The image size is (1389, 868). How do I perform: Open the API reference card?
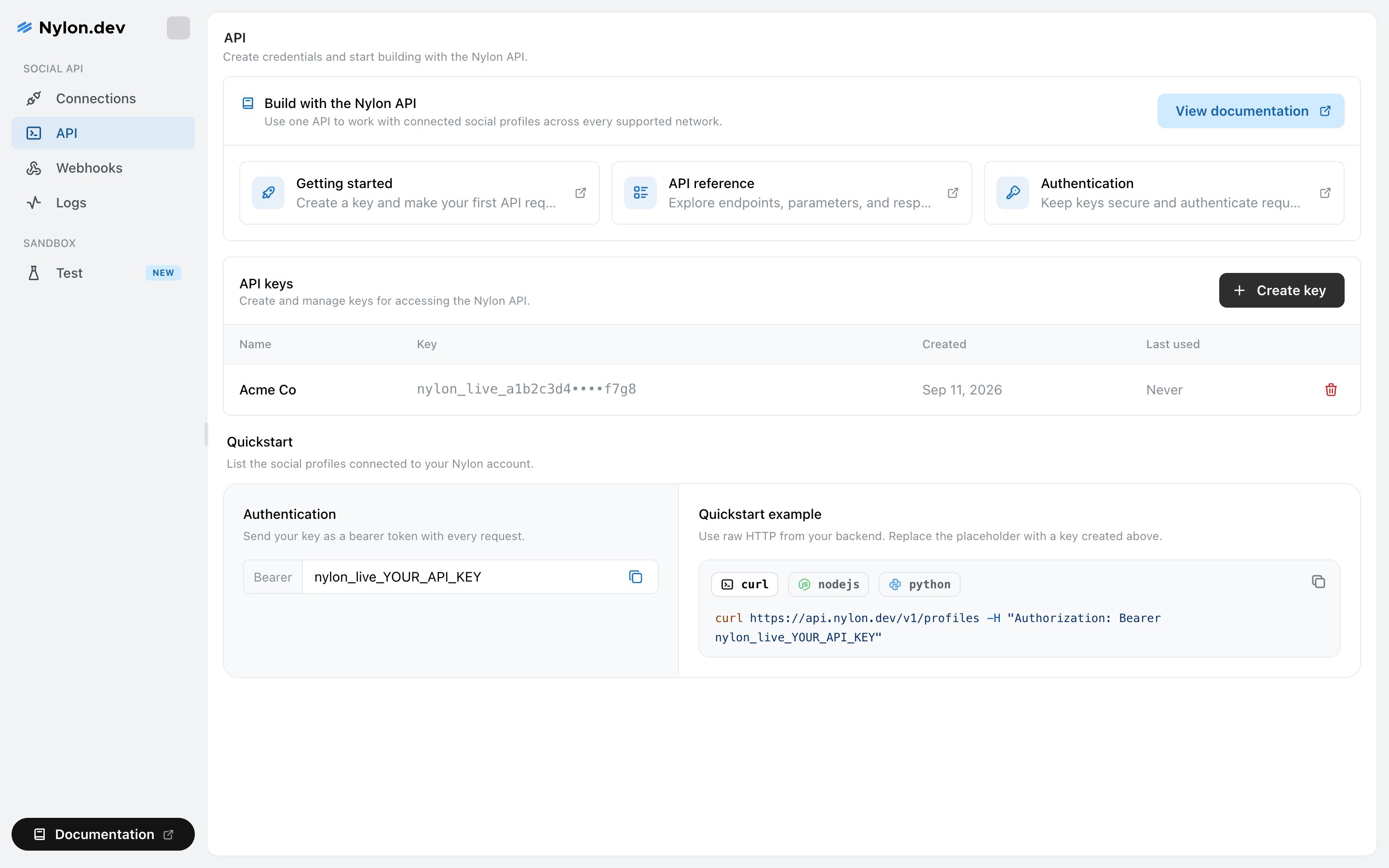(x=791, y=193)
